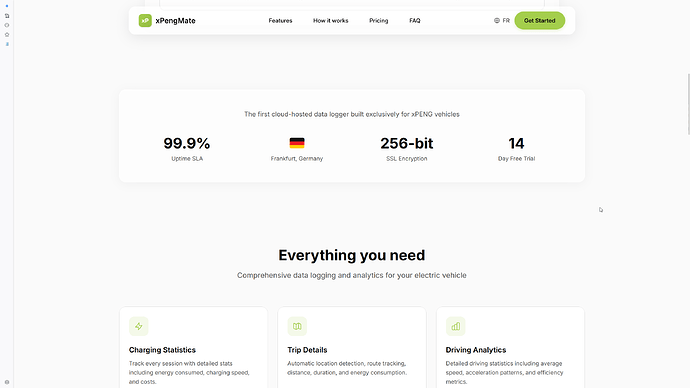Click the blue square icon in left sidebar
The height and width of the screenshot is (388, 690).
click(7, 6)
